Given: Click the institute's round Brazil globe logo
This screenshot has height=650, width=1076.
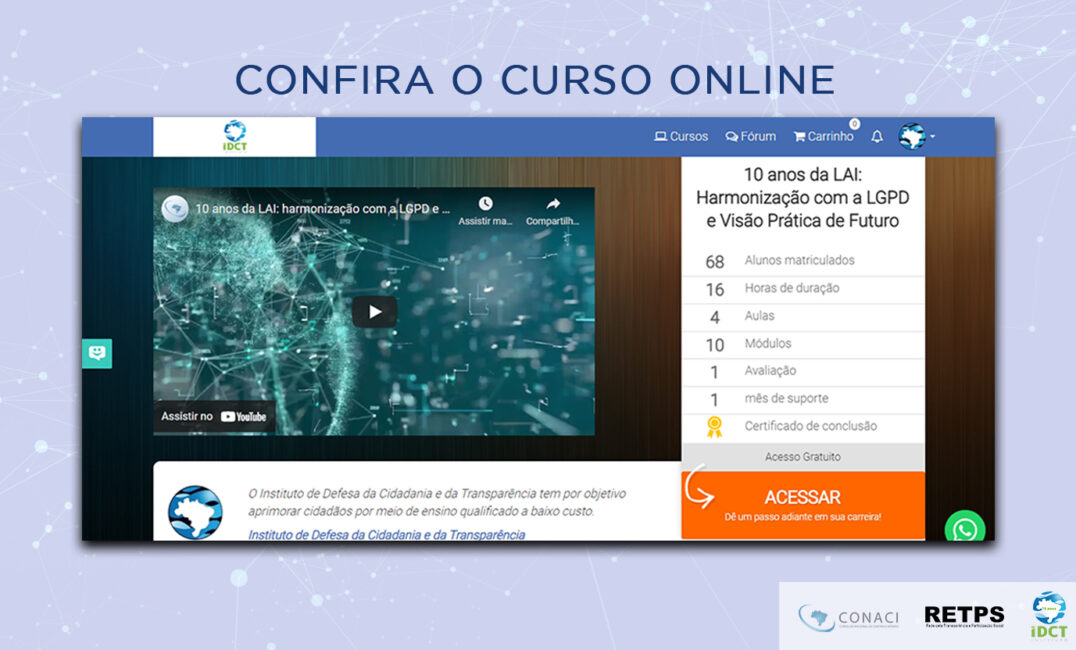Looking at the screenshot, I should pos(195,512).
